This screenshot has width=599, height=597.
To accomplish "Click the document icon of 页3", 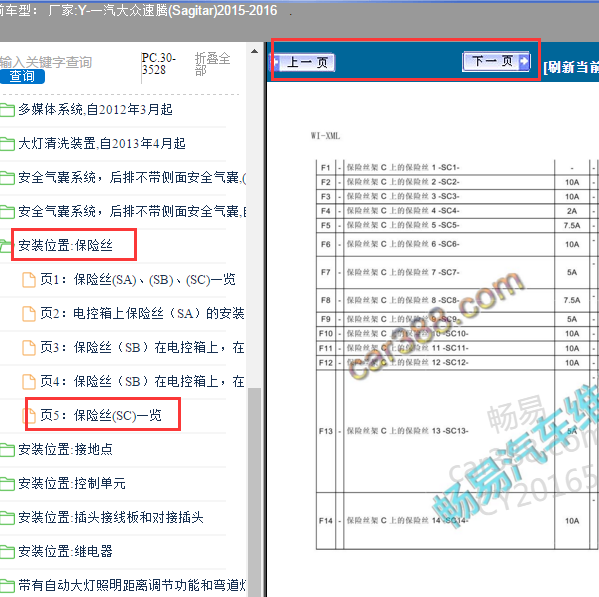I will 29,348.
